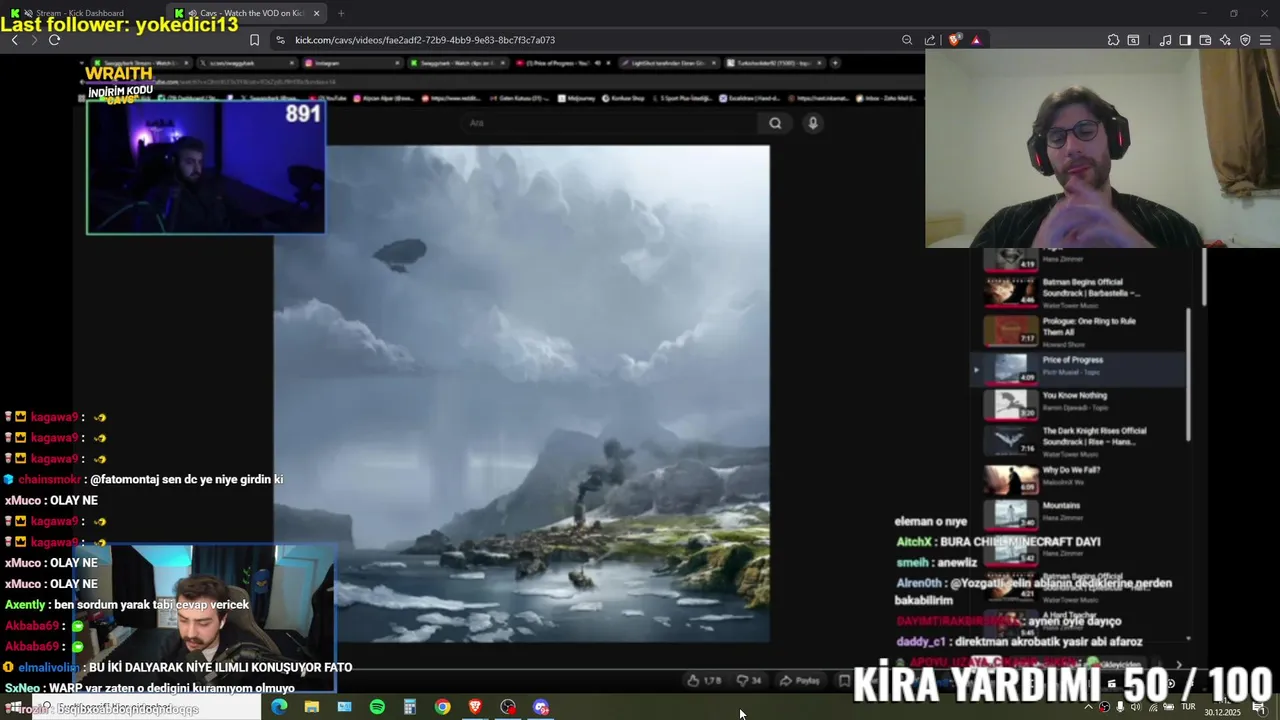Click the landscape painting video frame
1280x720 pixels.
pos(522,394)
